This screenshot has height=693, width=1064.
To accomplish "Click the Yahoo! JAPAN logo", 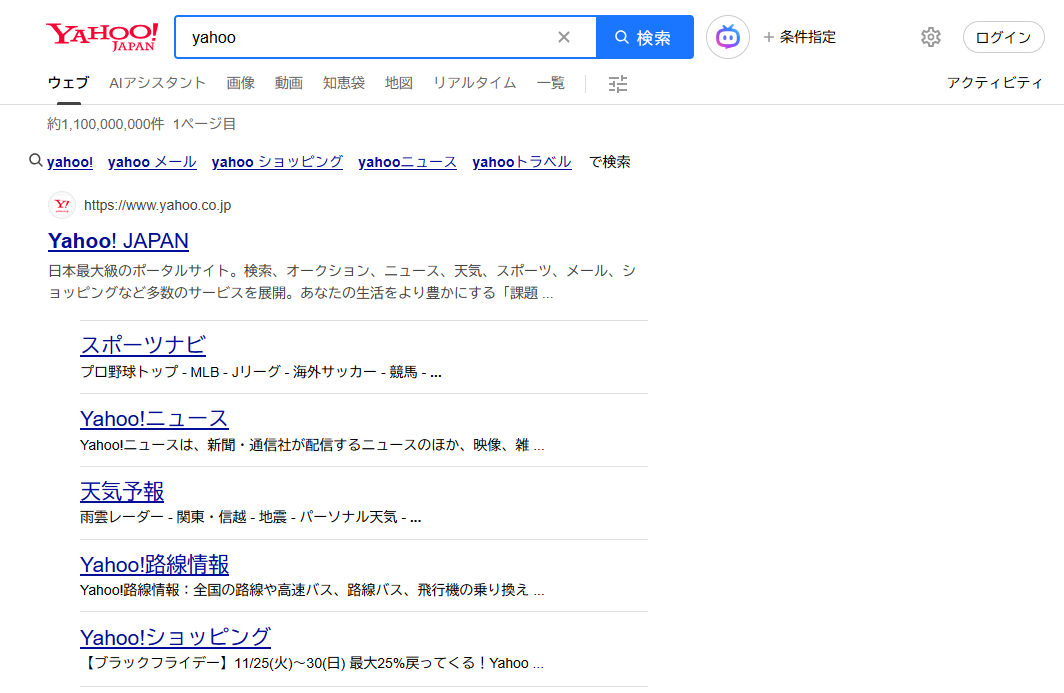I will pyautogui.click(x=101, y=37).
